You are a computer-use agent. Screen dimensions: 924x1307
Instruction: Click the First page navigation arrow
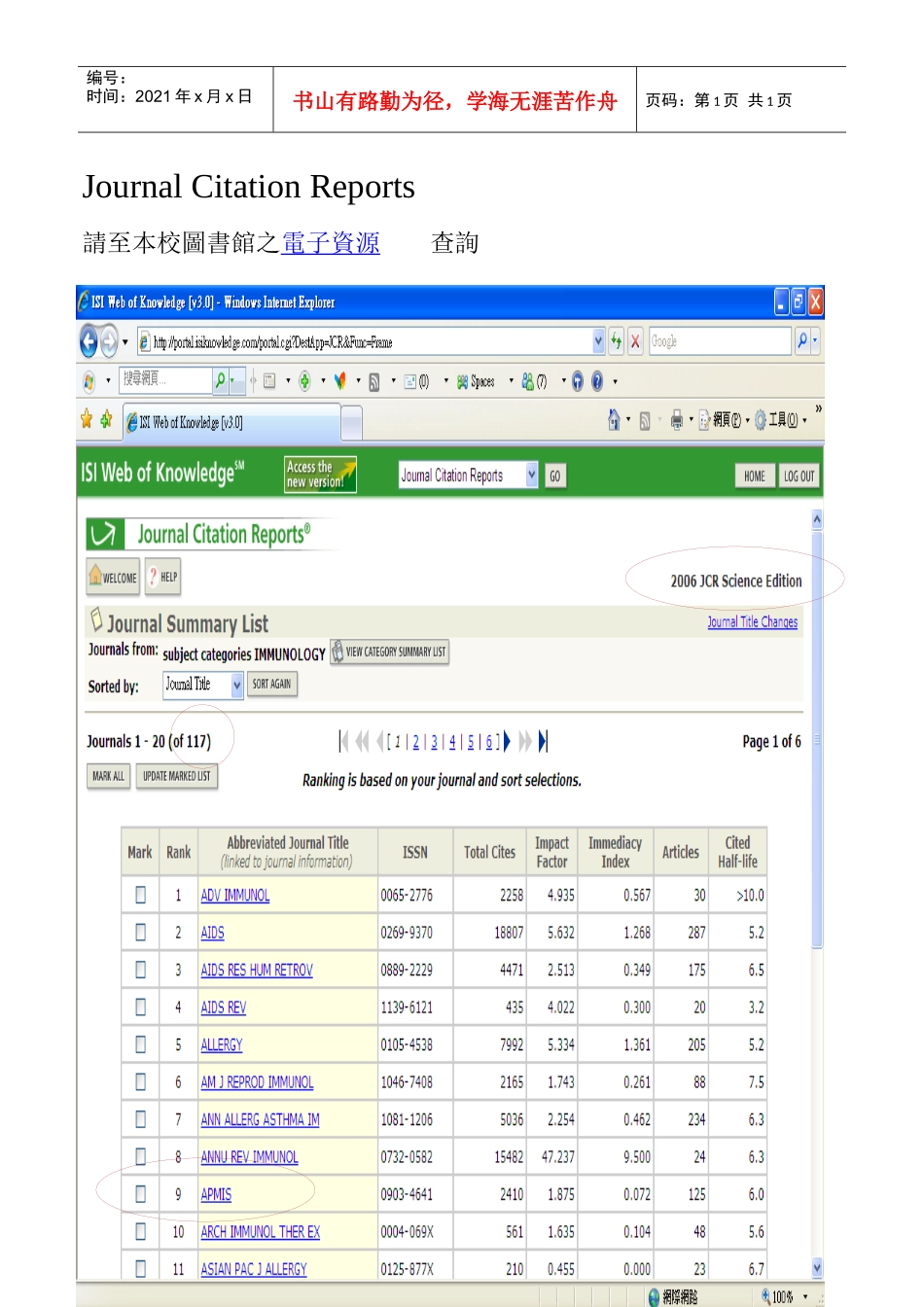[343, 741]
